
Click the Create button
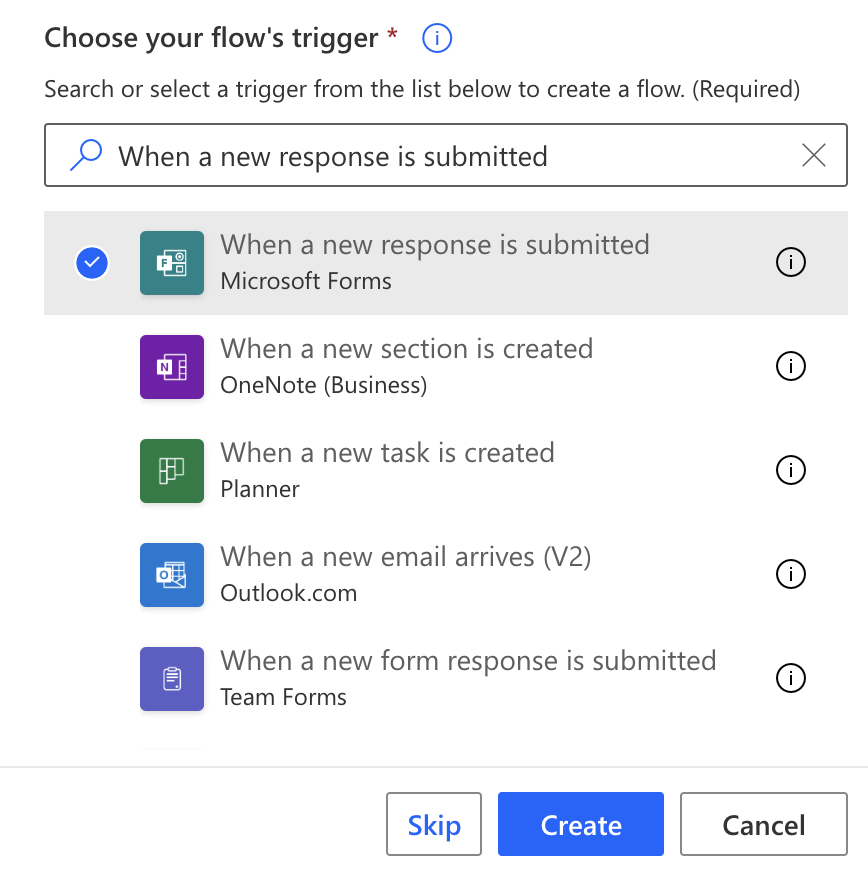(581, 824)
